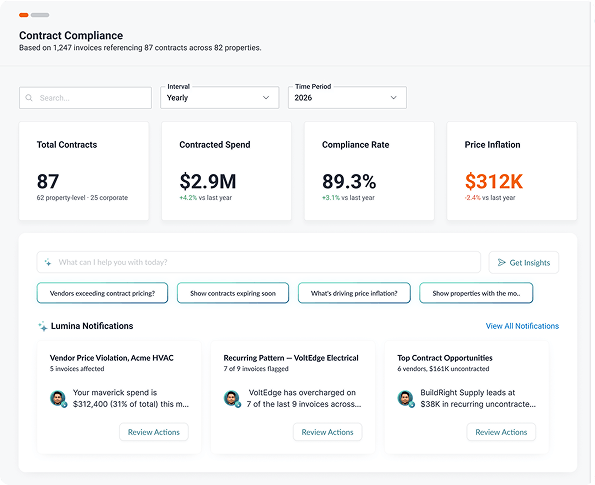Click the send arrow icon on Get Insights
The image size is (595, 485).
[x=501, y=262]
